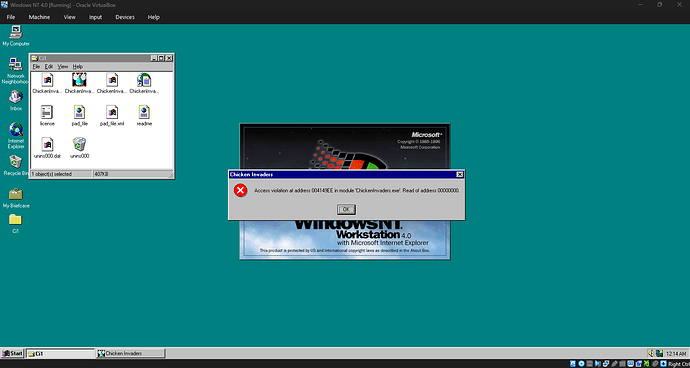The image size is (690, 368).
Task: Open the VirtualBox File menu
Action: [x=11, y=17]
